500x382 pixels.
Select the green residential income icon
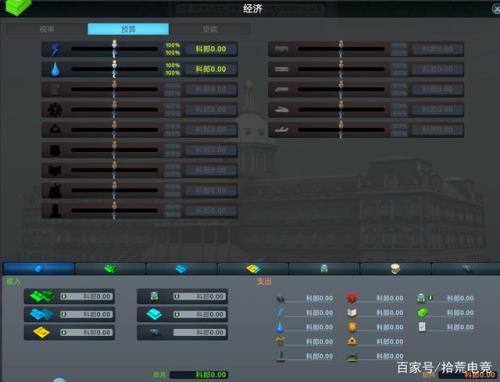click(x=42, y=296)
